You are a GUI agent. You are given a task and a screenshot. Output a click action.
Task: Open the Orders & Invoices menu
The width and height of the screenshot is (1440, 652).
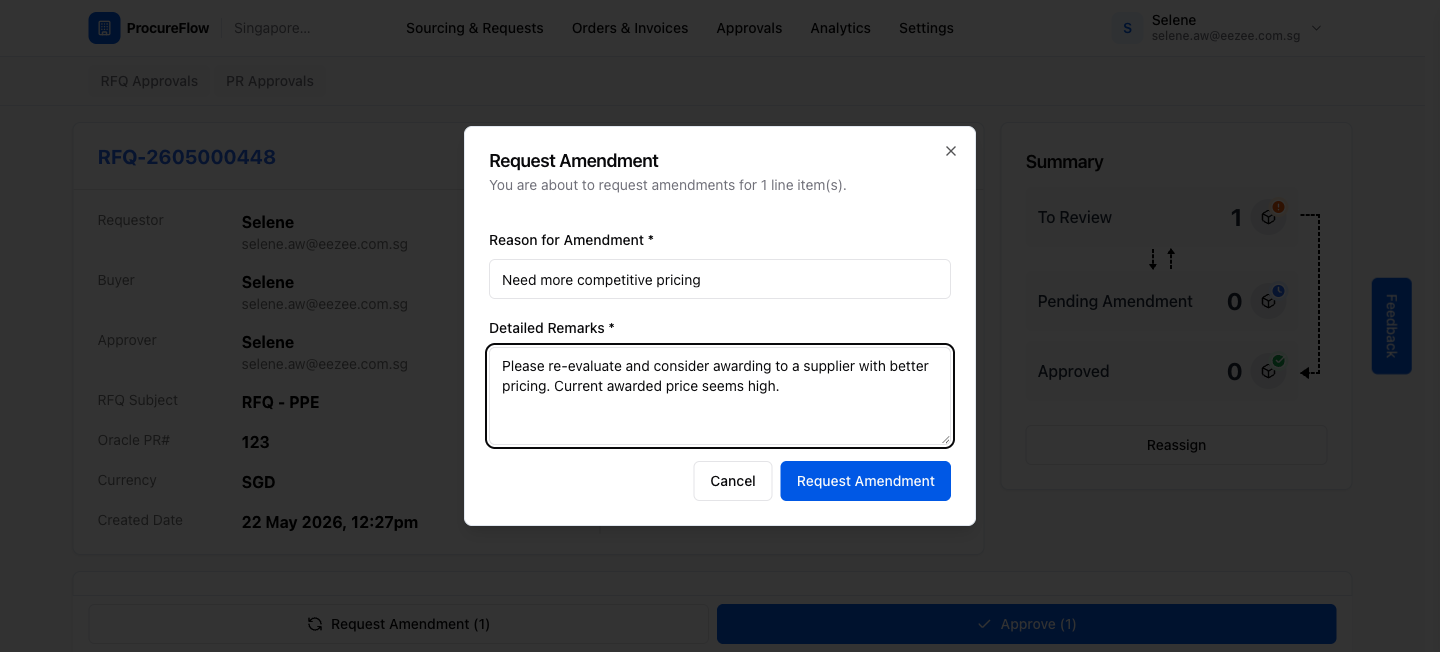click(630, 28)
